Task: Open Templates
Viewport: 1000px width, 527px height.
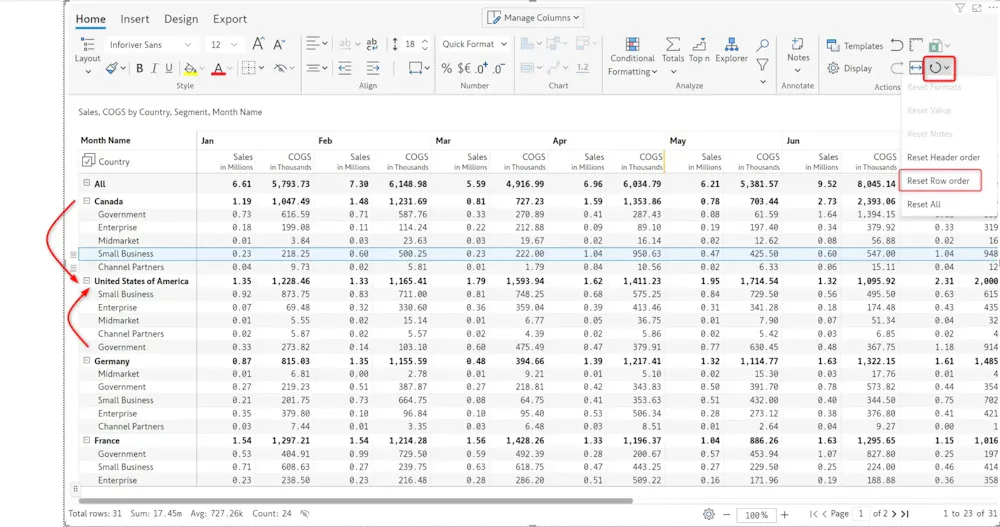Action: point(855,45)
